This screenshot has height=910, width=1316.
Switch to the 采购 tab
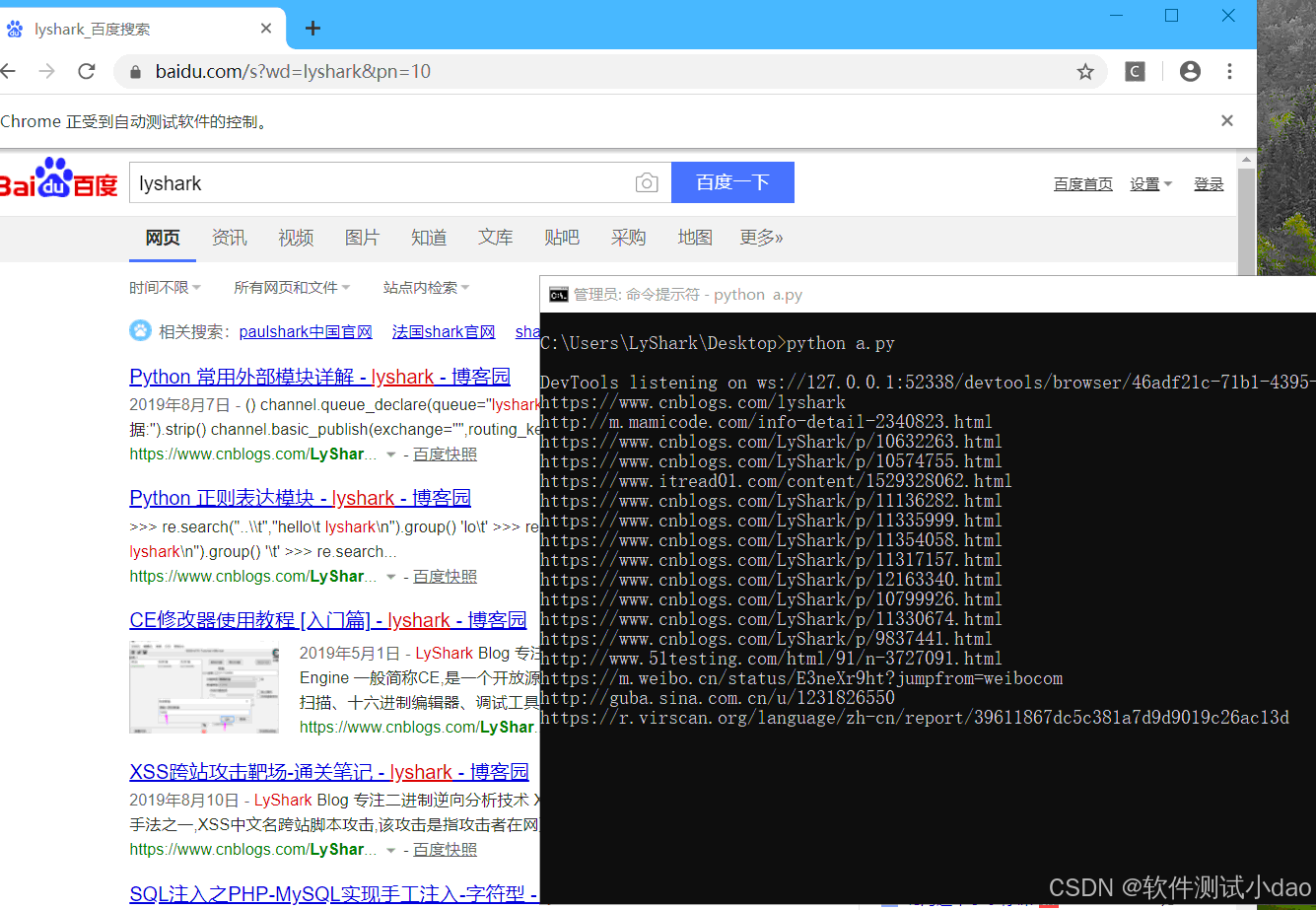629,238
